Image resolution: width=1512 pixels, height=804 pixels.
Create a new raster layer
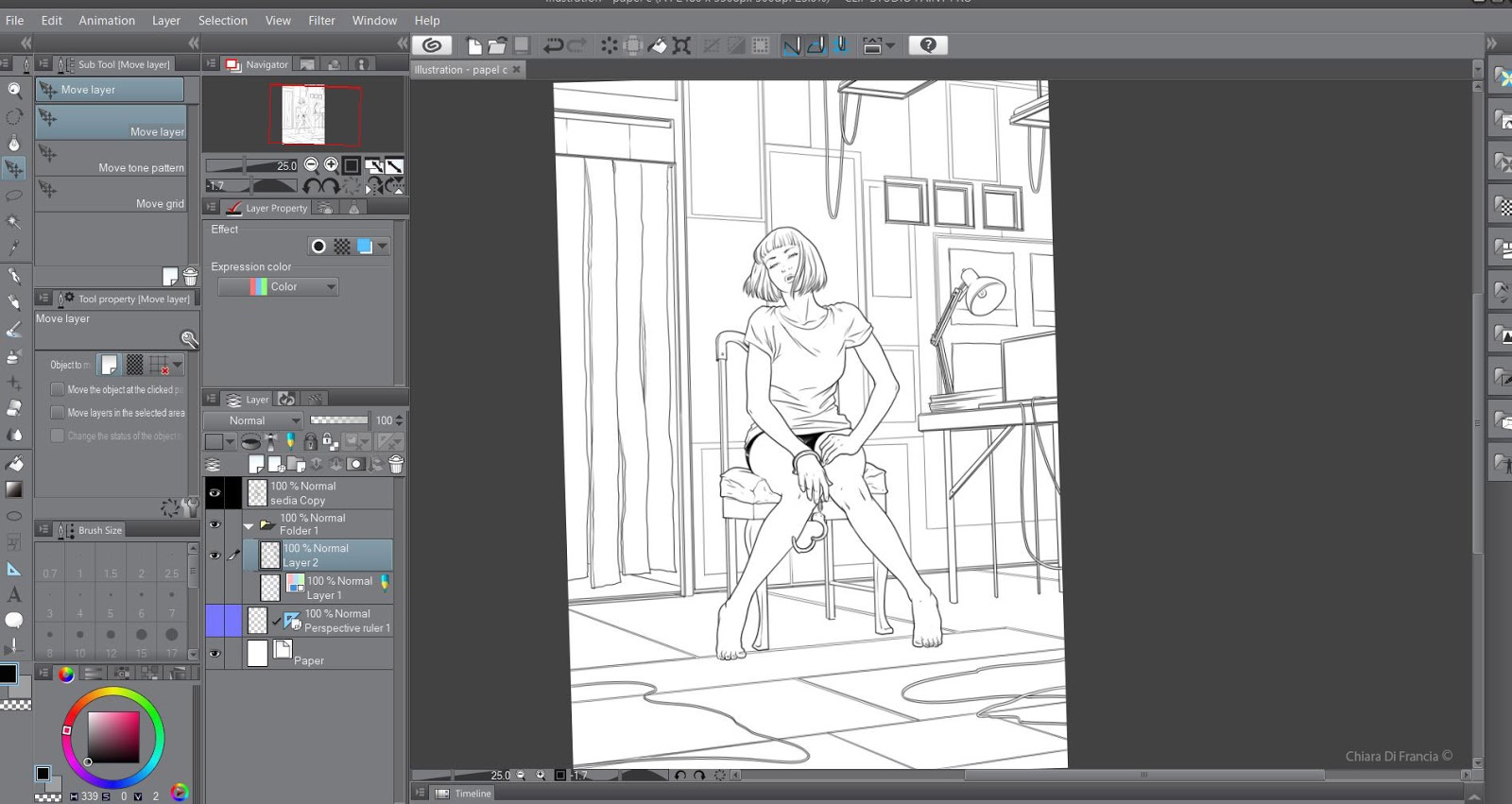[x=256, y=464]
